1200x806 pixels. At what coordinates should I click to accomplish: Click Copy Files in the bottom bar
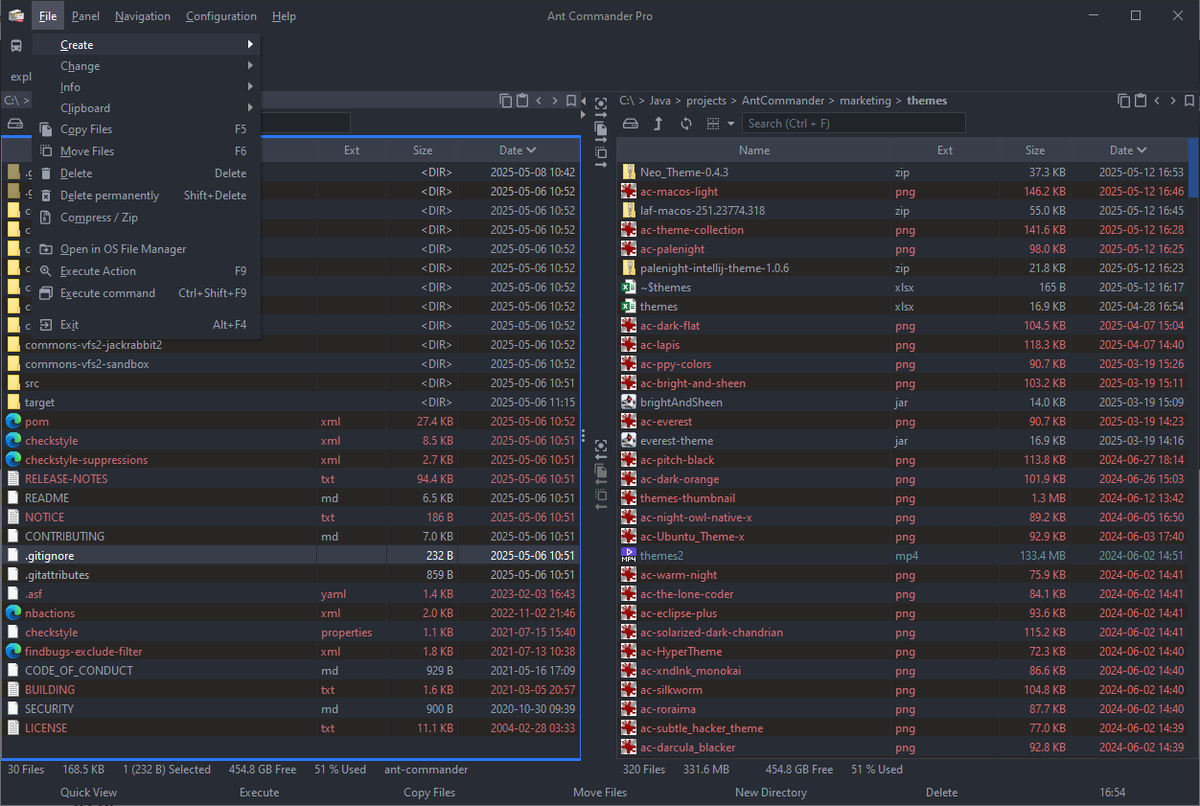click(429, 792)
